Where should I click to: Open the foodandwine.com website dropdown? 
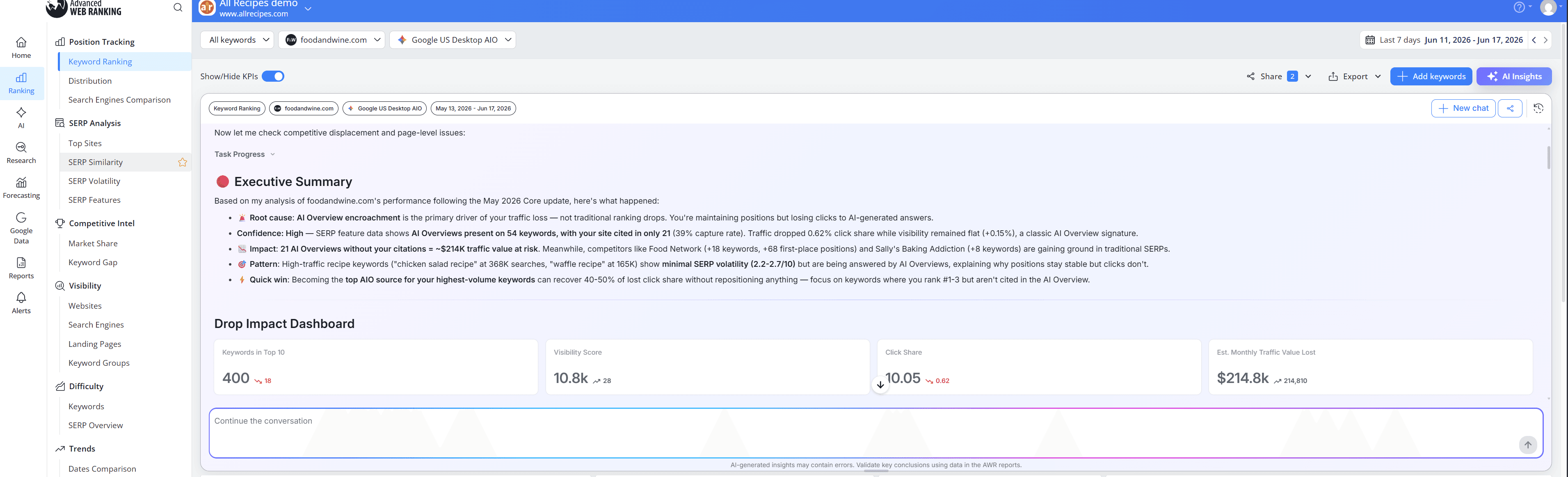click(332, 39)
